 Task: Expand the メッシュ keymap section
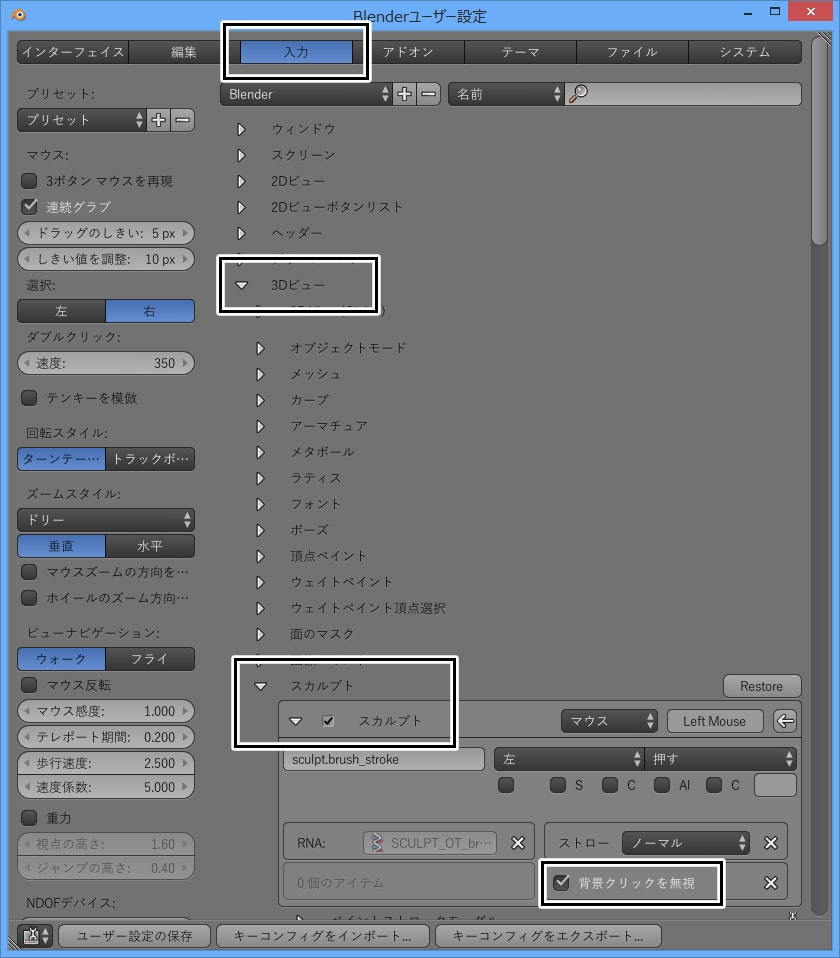[x=261, y=375]
